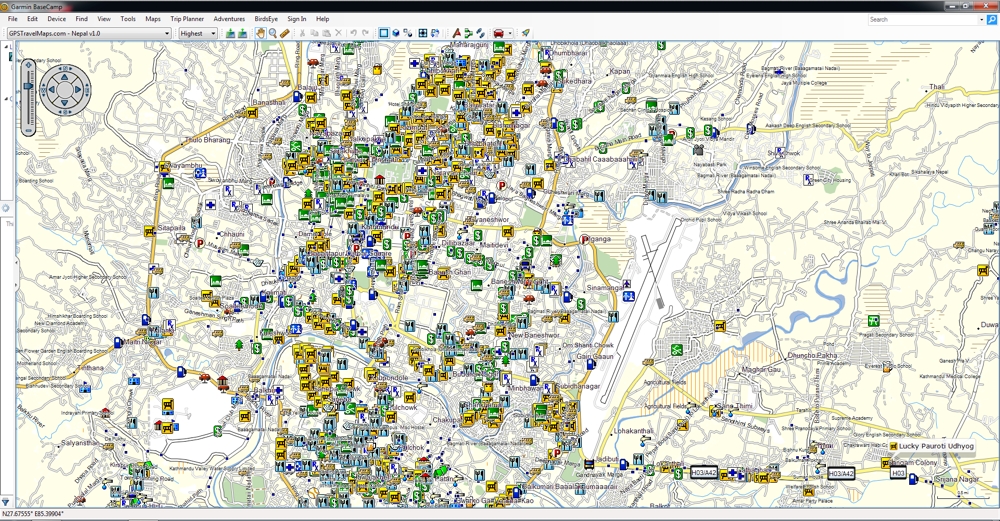The width and height of the screenshot is (1000, 521).
Task: Open the Find menu
Action: click(x=82, y=19)
